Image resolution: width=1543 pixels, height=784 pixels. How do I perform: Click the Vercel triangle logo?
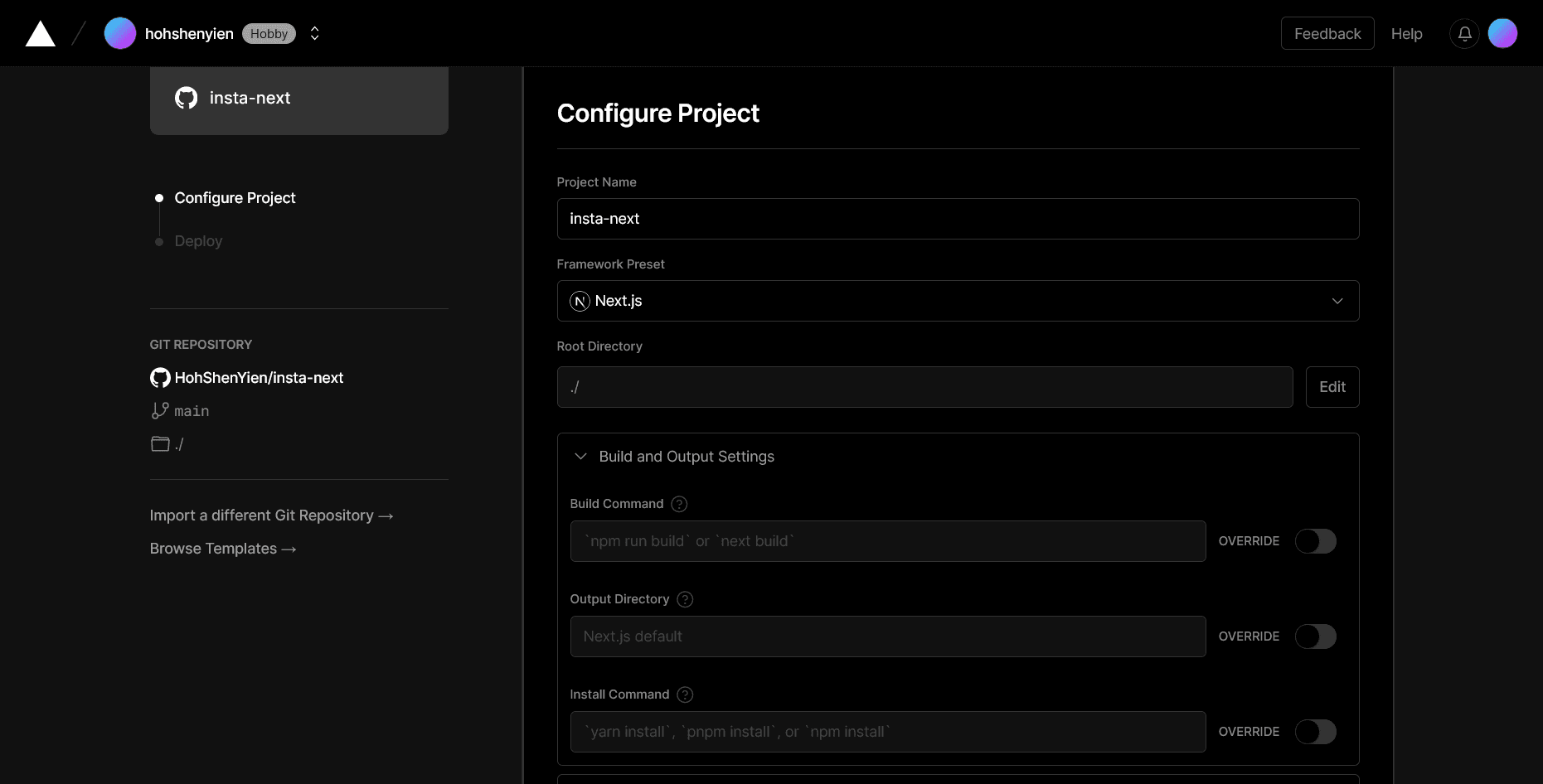coord(40,33)
